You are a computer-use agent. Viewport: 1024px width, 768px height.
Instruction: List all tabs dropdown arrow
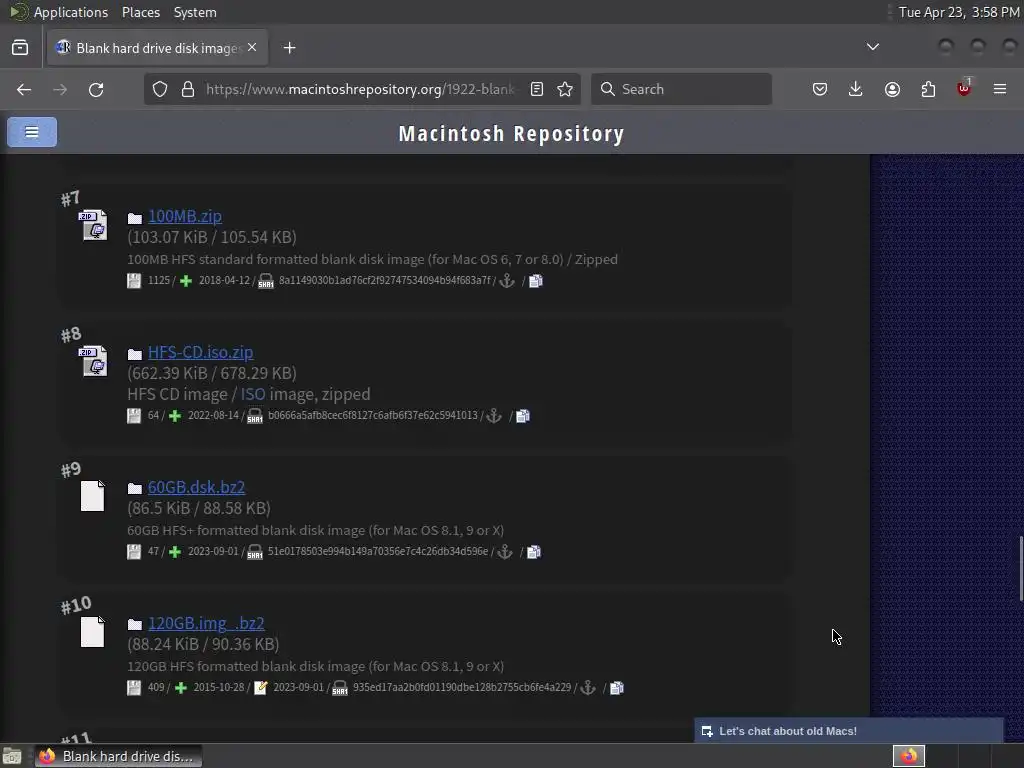coord(872,47)
